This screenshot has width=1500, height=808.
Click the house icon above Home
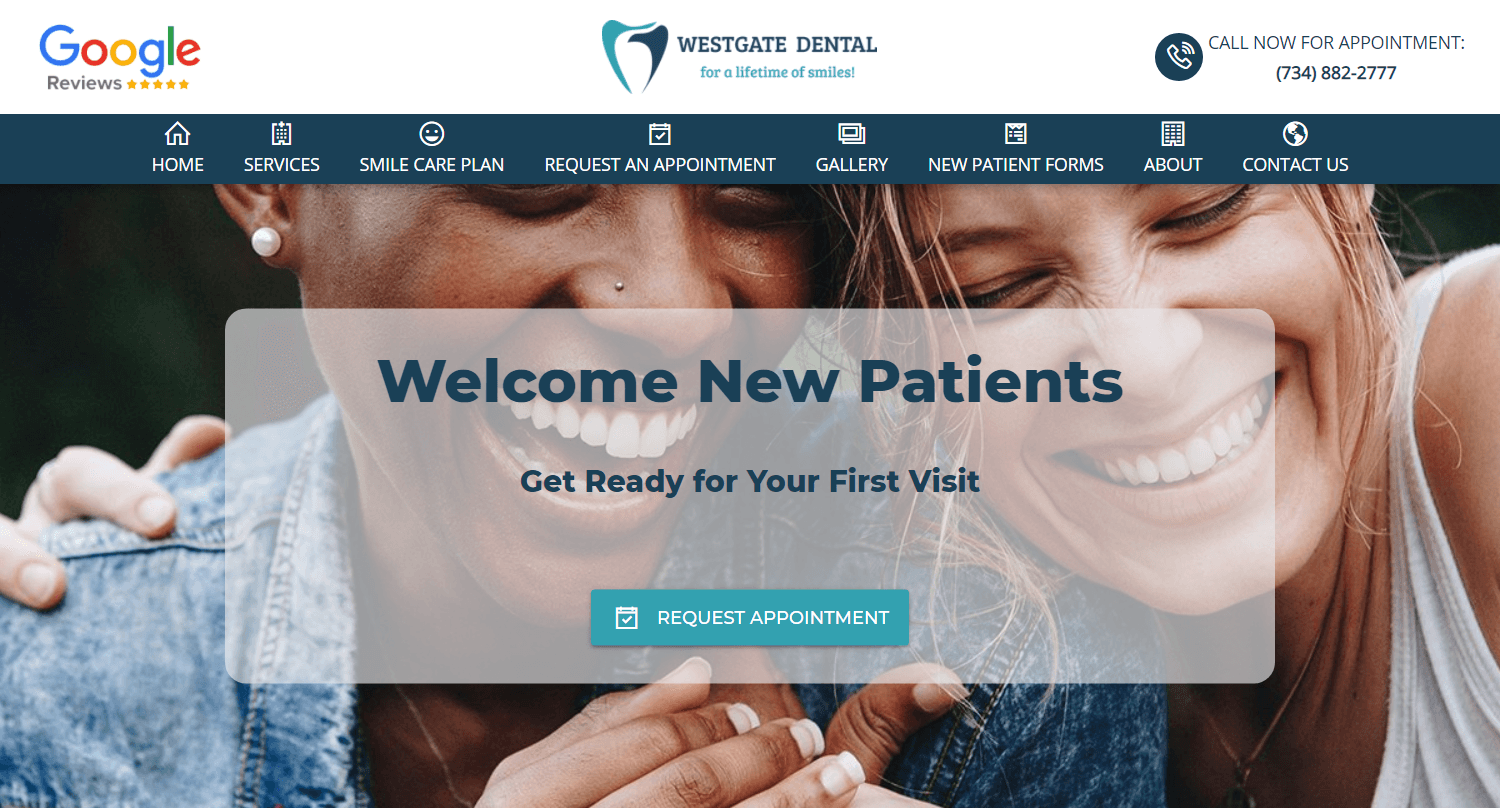click(x=177, y=134)
